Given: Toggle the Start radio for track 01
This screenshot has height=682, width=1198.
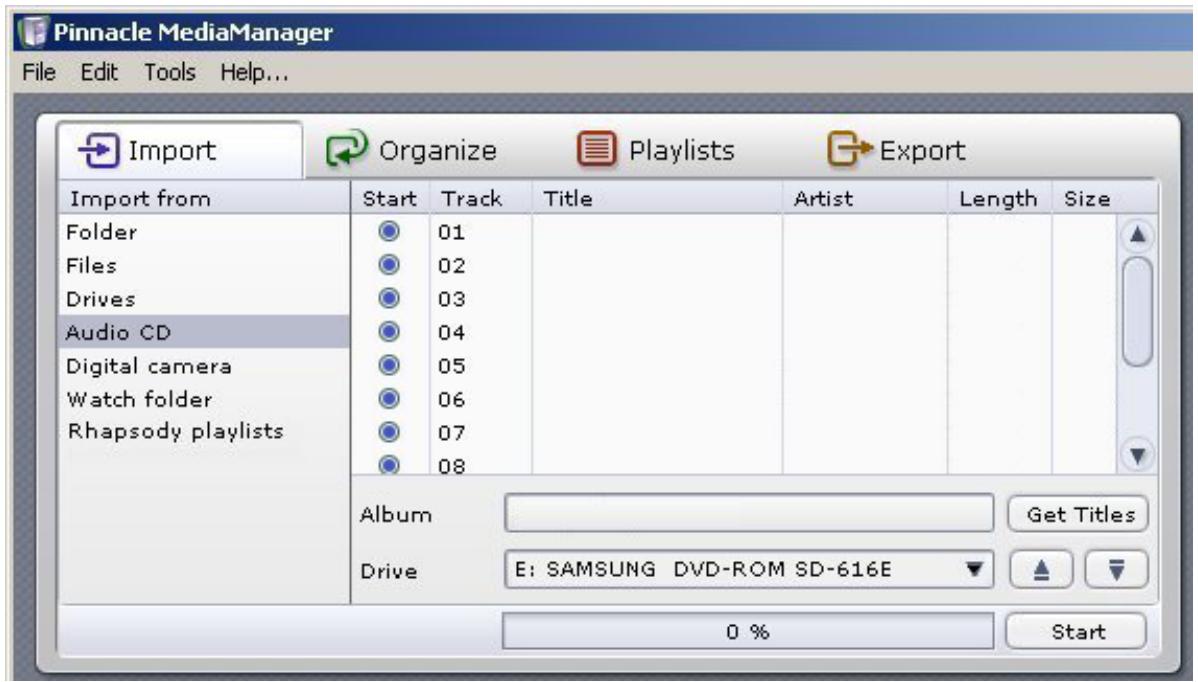Looking at the screenshot, I should tap(389, 231).
